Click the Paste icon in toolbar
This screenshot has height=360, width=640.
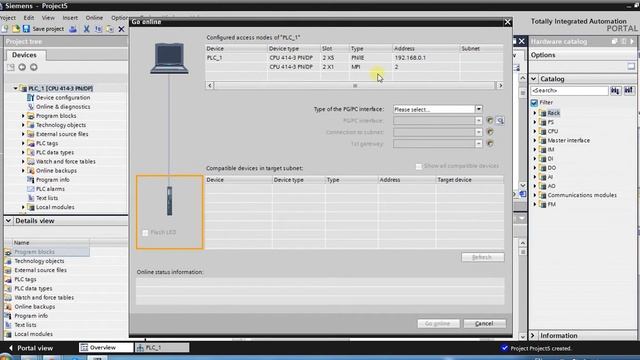[x=110, y=29]
